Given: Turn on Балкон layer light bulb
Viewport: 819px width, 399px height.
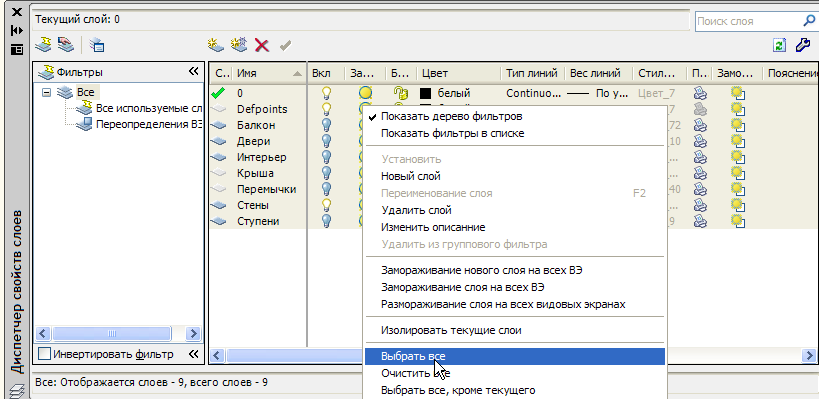Looking at the screenshot, I should (326, 125).
